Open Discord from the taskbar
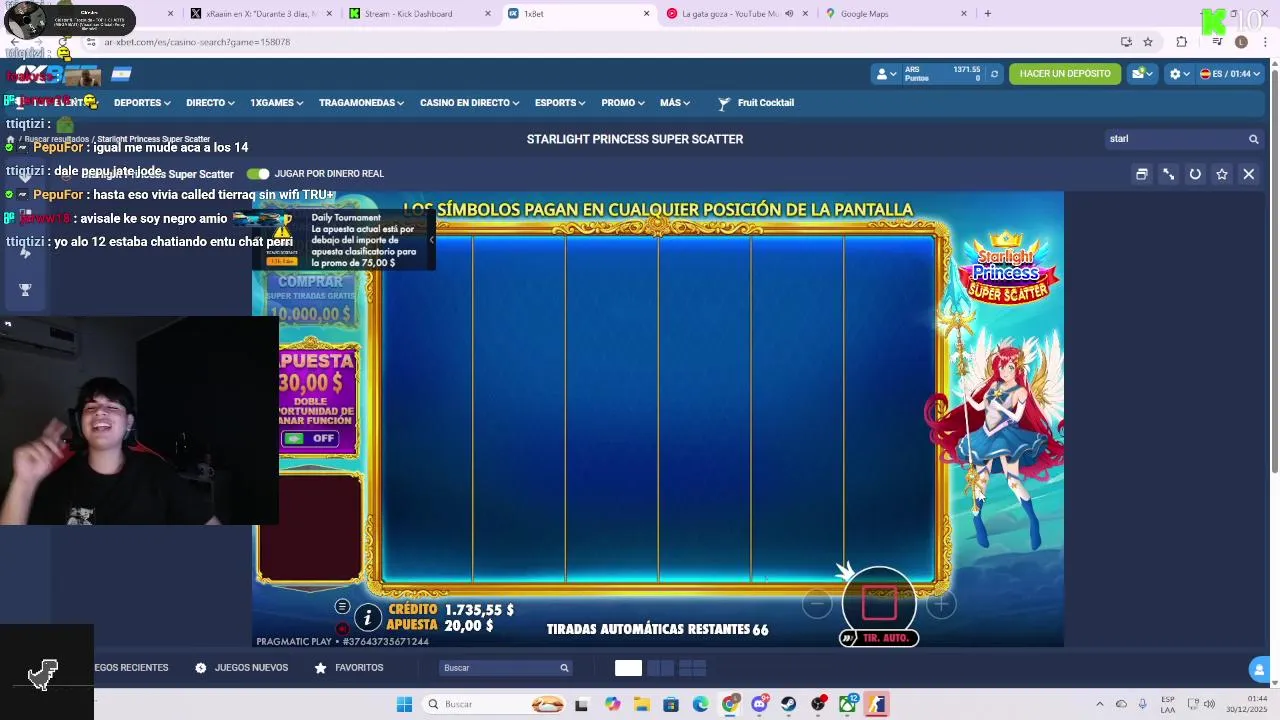This screenshot has height=720, width=1280. pyautogui.click(x=760, y=704)
